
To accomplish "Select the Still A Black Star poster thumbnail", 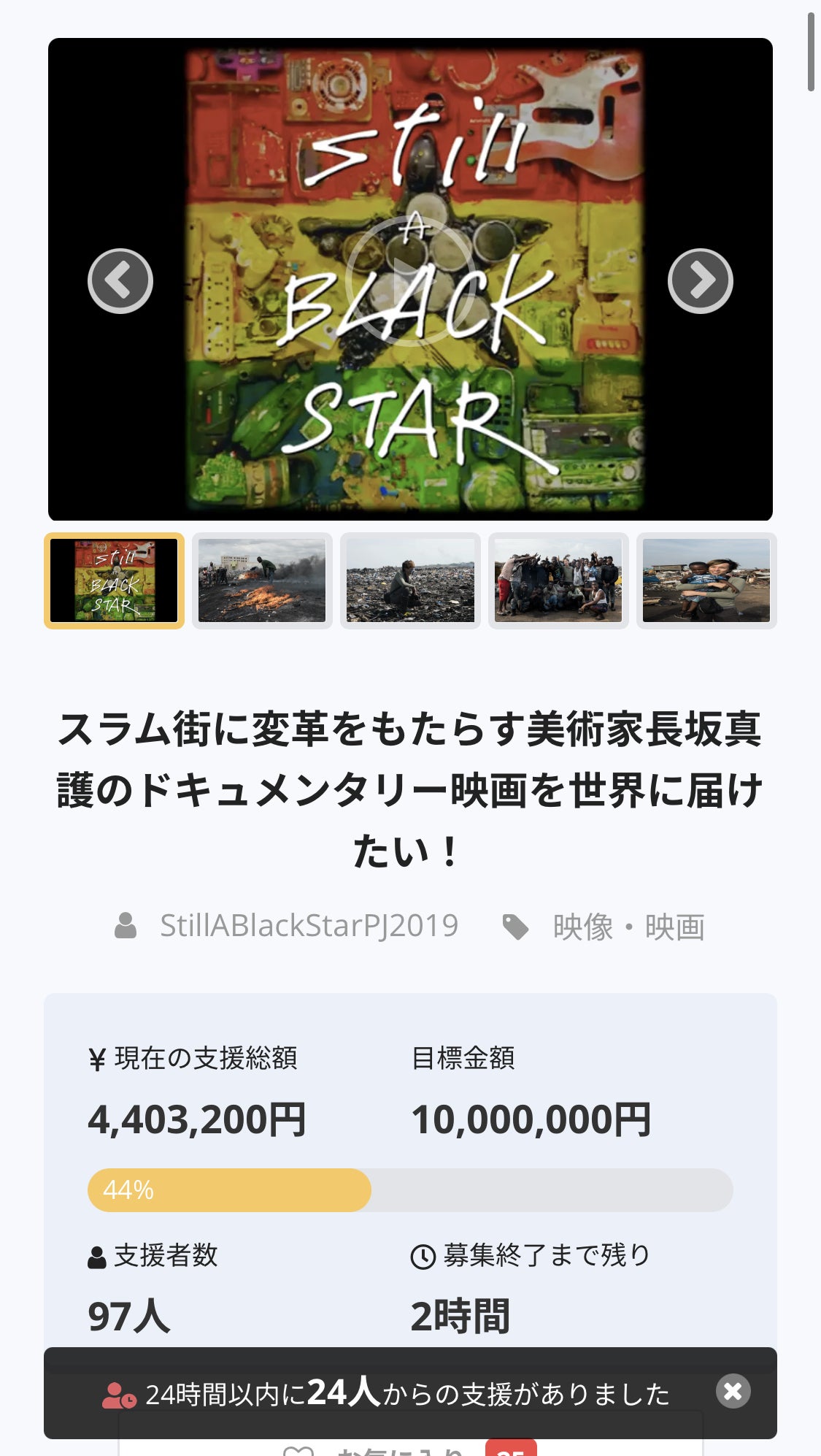I will point(115,581).
